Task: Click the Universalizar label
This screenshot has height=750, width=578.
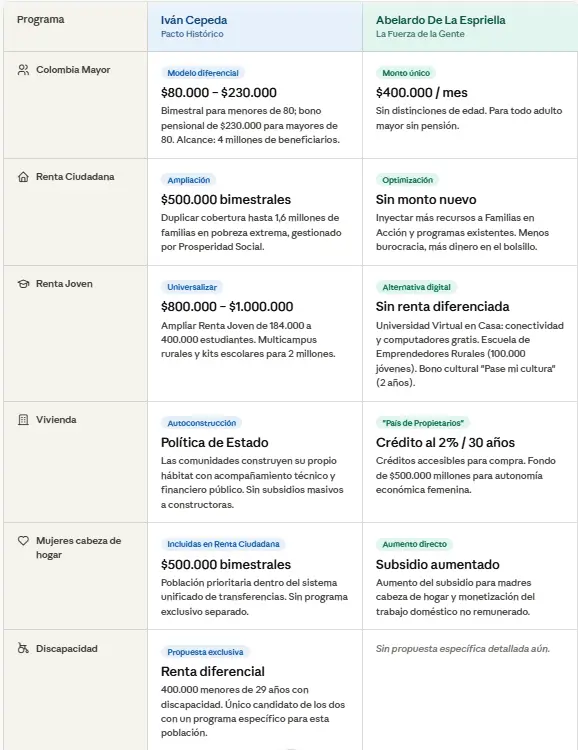Action: (192, 287)
